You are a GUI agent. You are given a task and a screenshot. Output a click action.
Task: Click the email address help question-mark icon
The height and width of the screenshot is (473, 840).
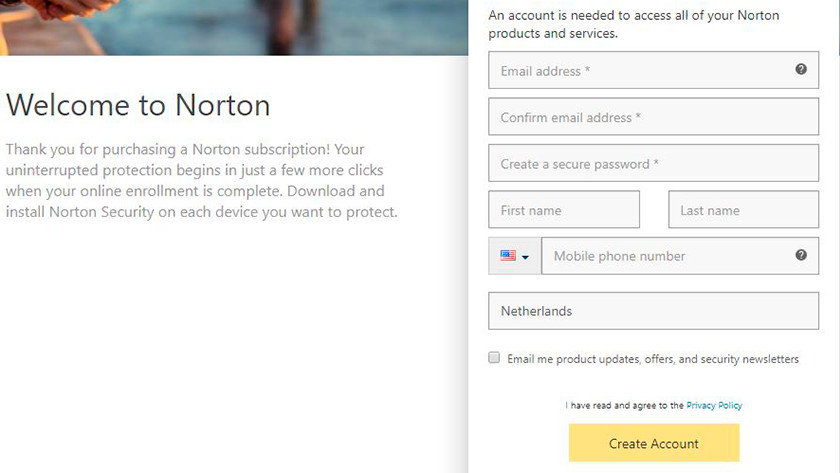[x=801, y=69]
